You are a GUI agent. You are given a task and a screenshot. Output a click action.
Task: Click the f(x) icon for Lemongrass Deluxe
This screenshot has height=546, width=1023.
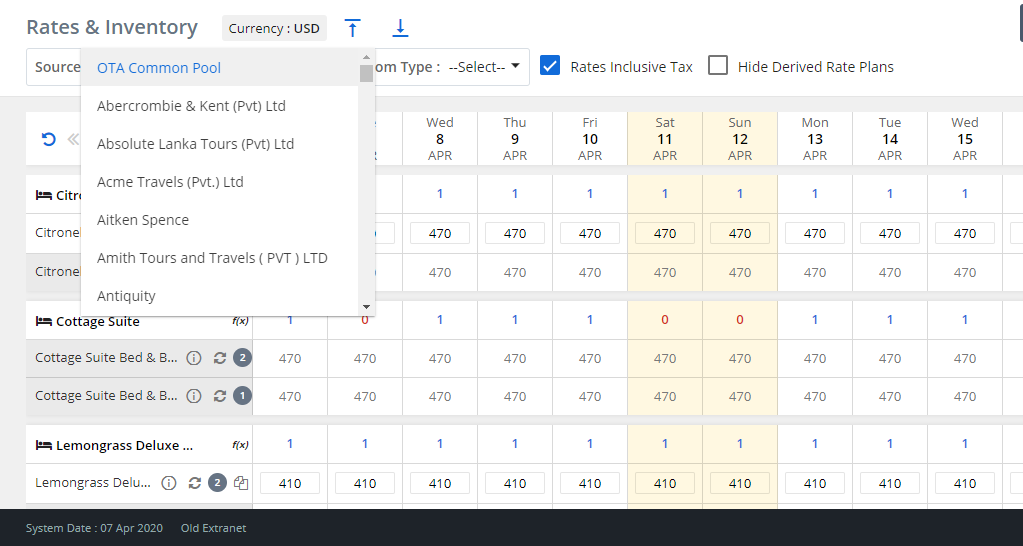(240, 445)
